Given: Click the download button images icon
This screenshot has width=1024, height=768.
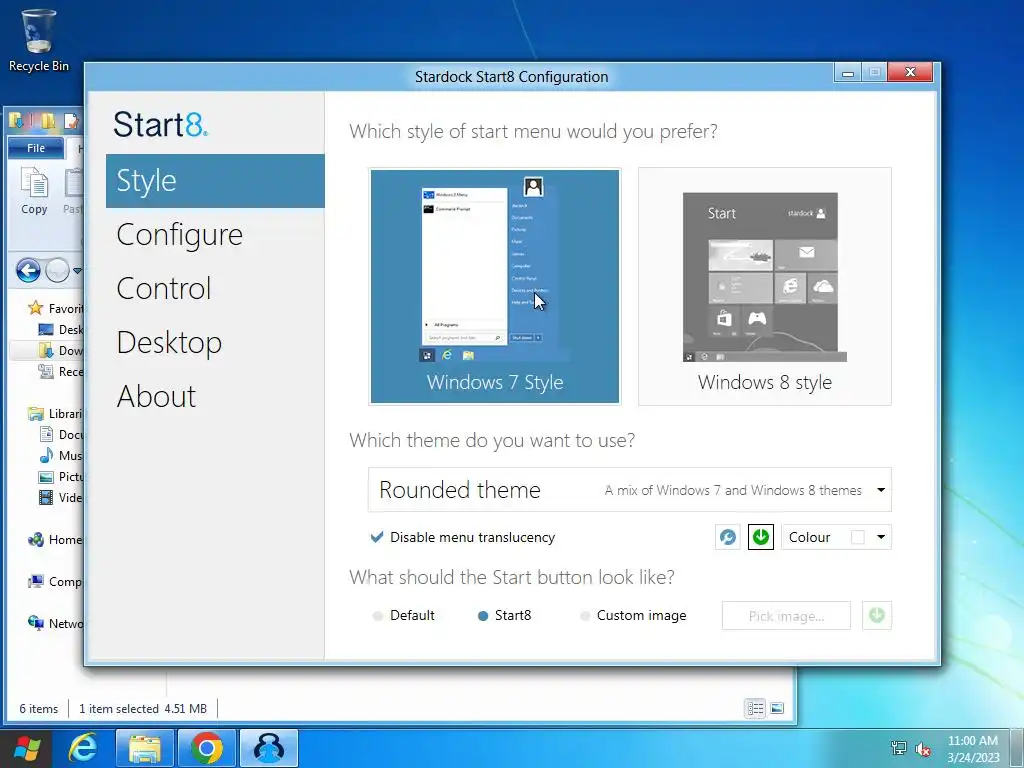Looking at the screenshot, I should (876, 616).
